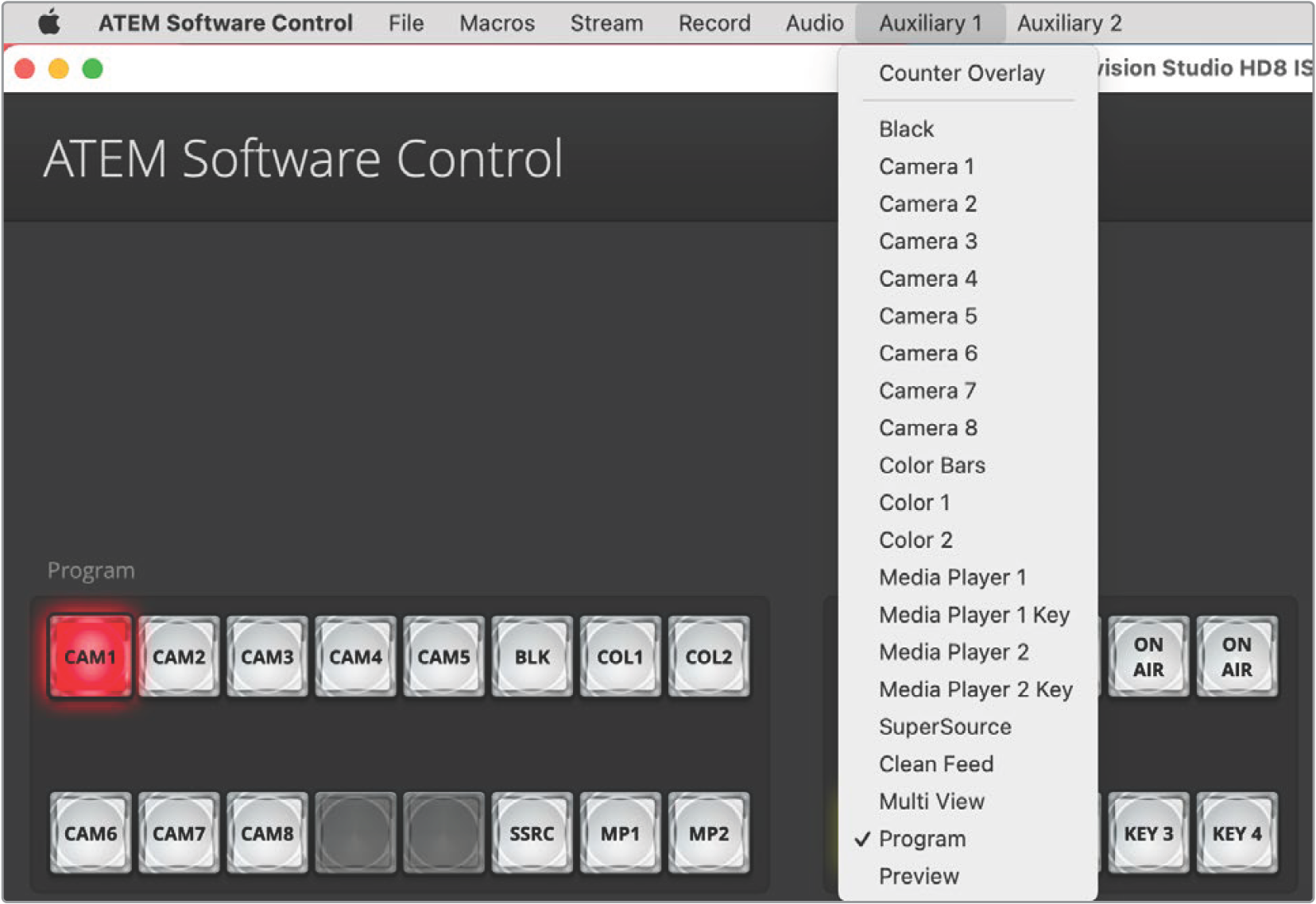This screenshot has width=1316, height=904.
Task: Select Counter Overlay in Auxiliary 1 menu
Action: pyautogui.click(x=968, y=73)
